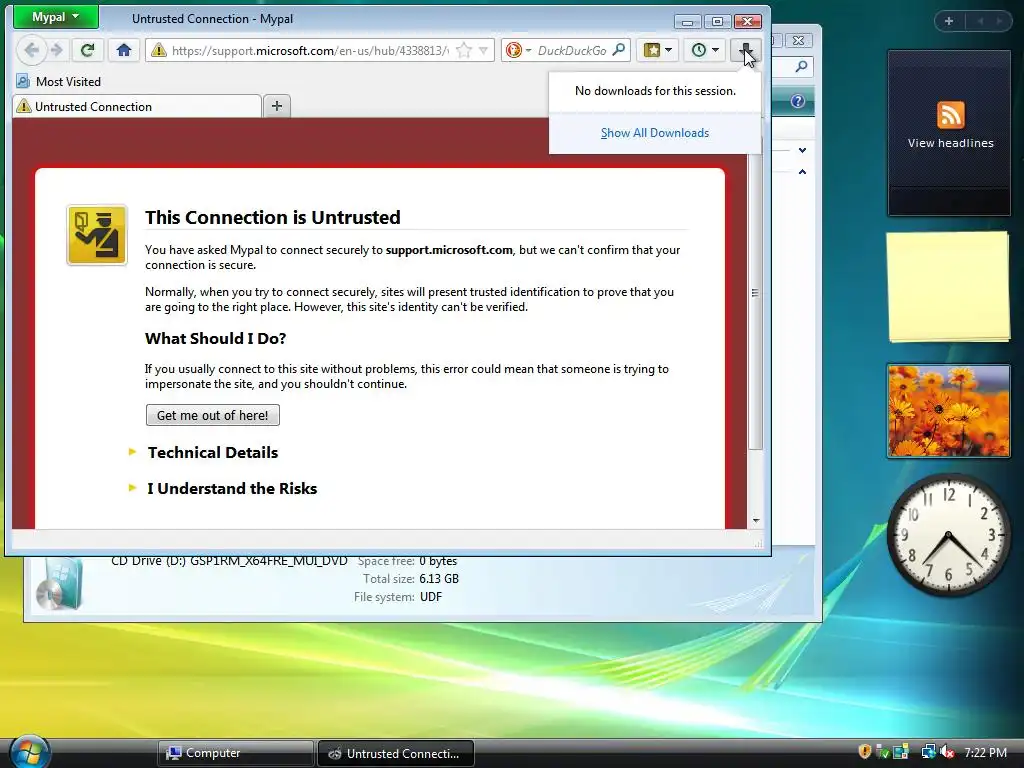Screen dimensions: 1024x768
Task: Click the CD Drive icon in details pane
Action: point(59,583)
